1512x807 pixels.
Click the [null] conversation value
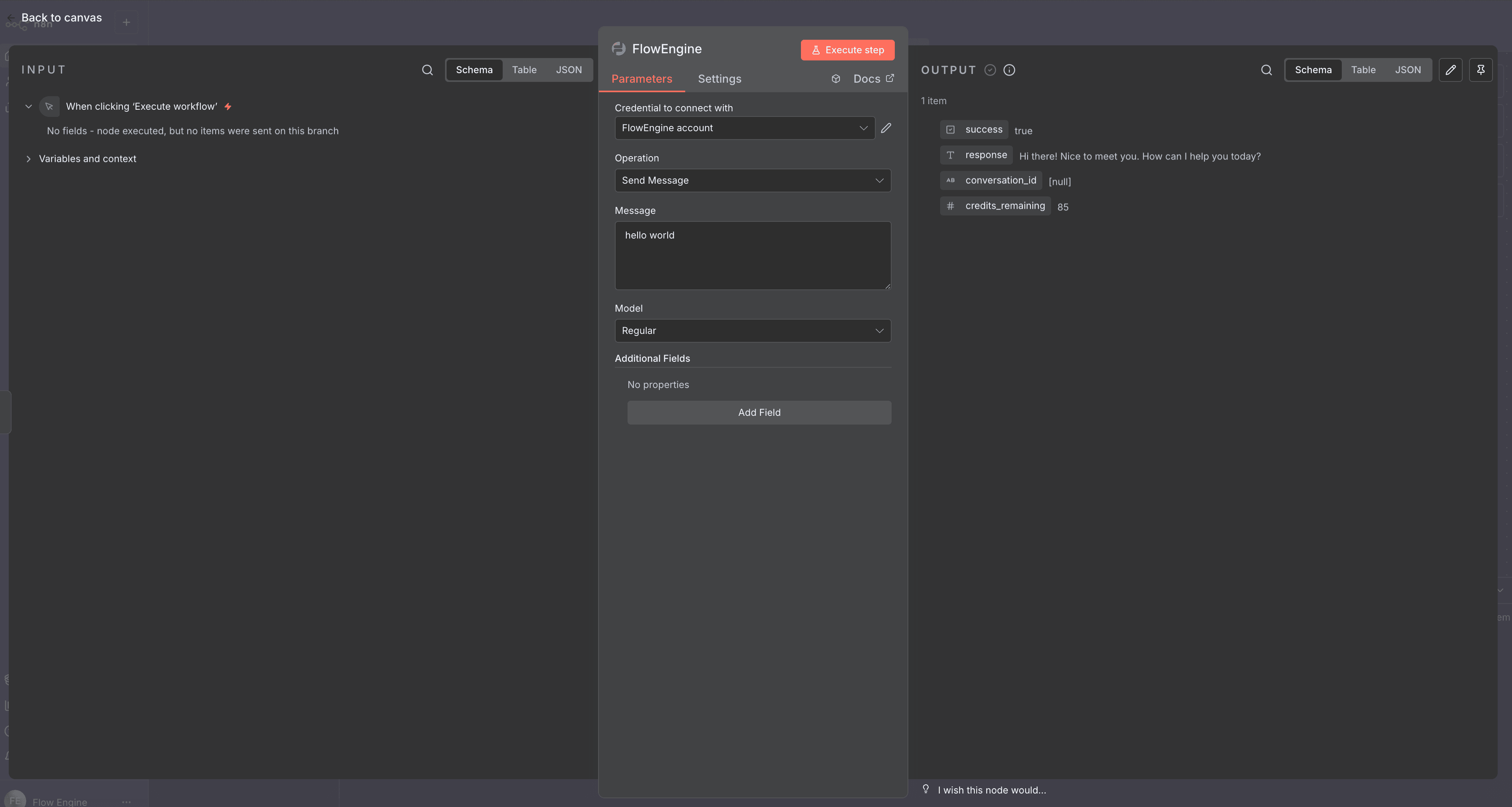pyautogui.click(x=1059, y=181)
